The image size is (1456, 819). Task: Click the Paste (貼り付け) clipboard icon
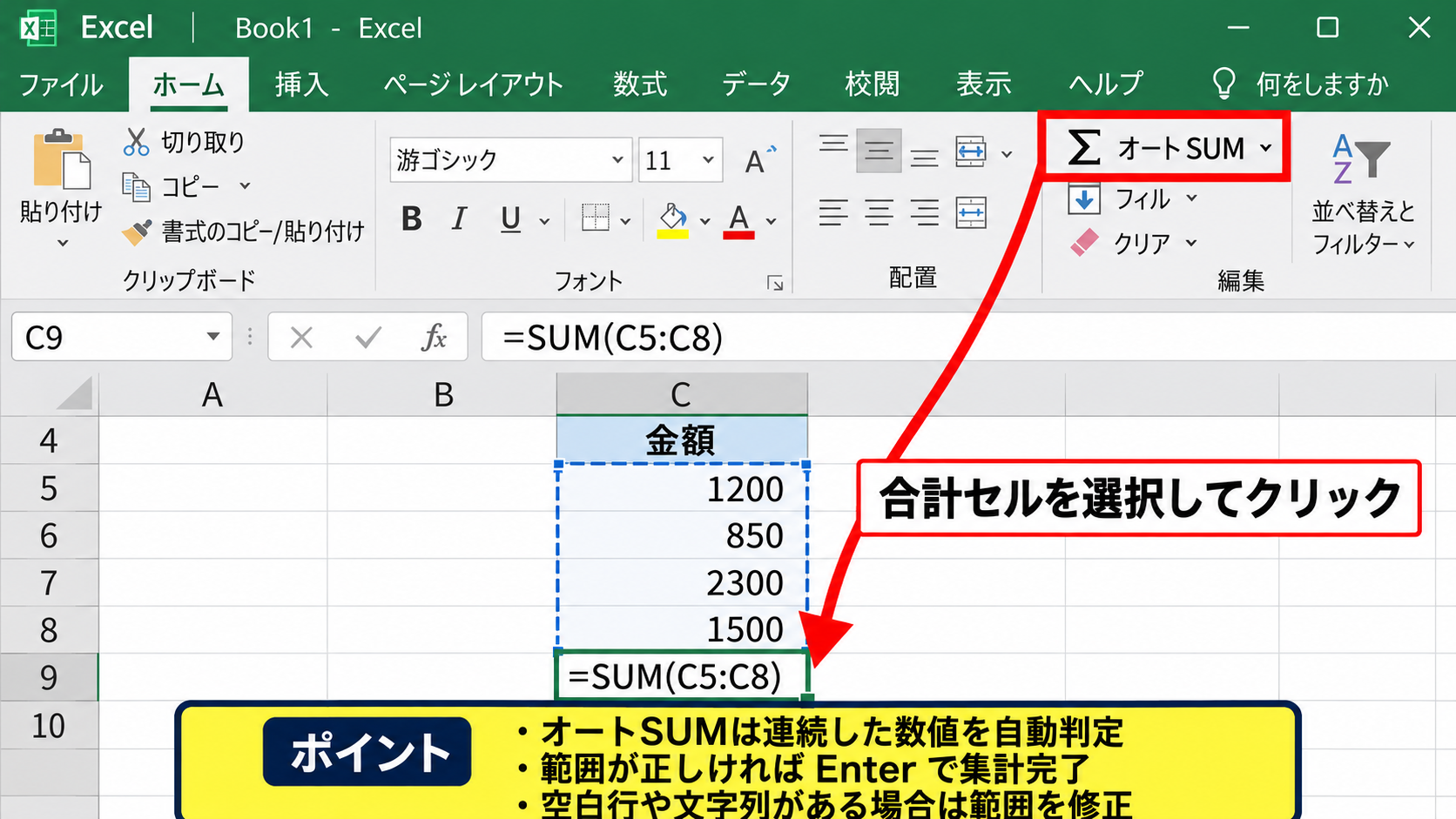(61, 159)
